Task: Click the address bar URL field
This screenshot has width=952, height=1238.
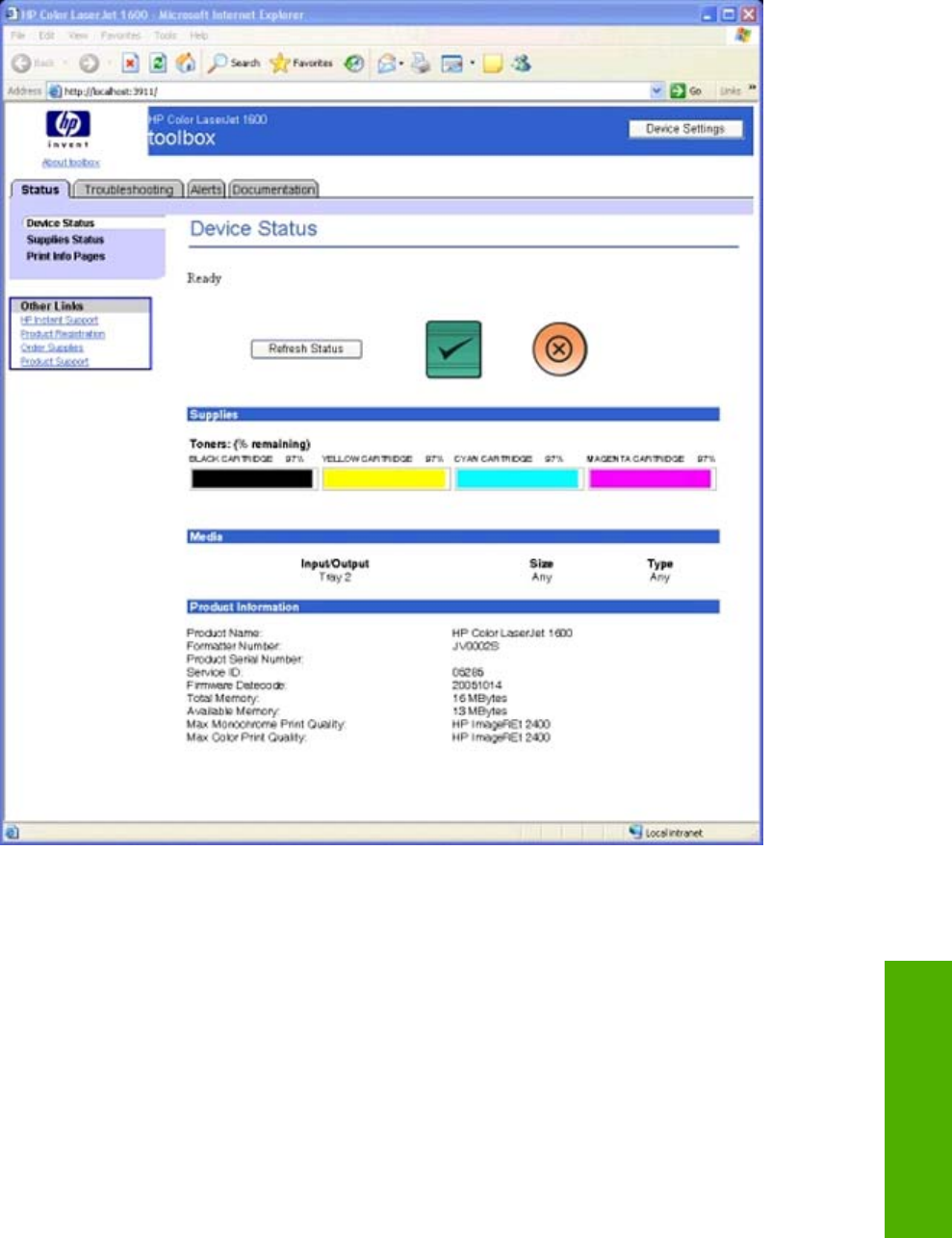Action: 355,90
